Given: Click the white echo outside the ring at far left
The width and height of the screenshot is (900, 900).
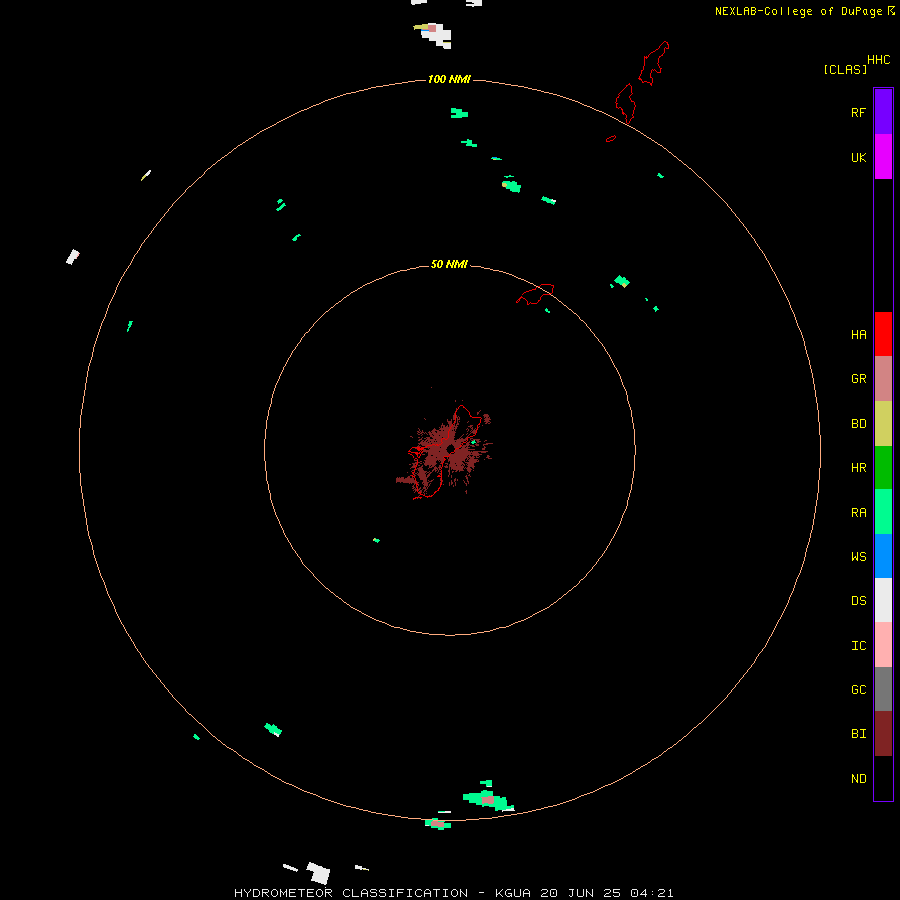Looking at the screenshot, I should click(x=73, y=257).
